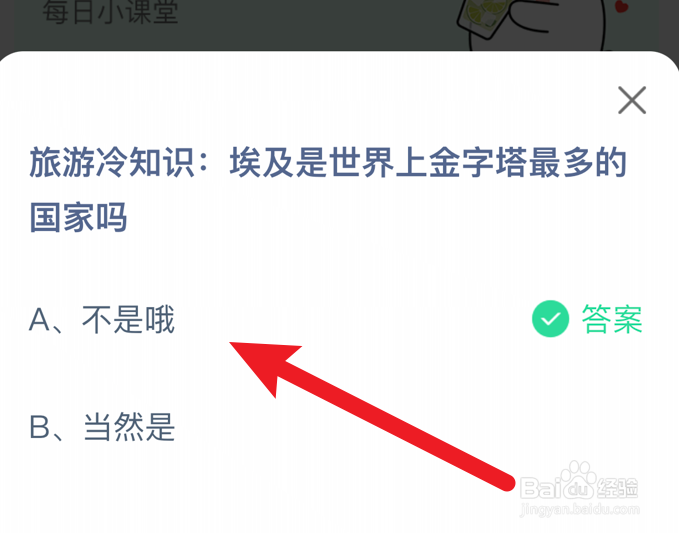The width and height of the screenshot is (679, 533).
Task: Click the words 旅游冷知识 in question
Action: coord(111,162)
